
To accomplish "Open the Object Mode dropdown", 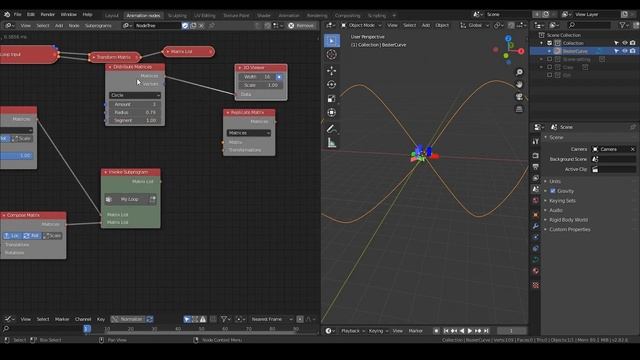I will (x=362, y=25).
